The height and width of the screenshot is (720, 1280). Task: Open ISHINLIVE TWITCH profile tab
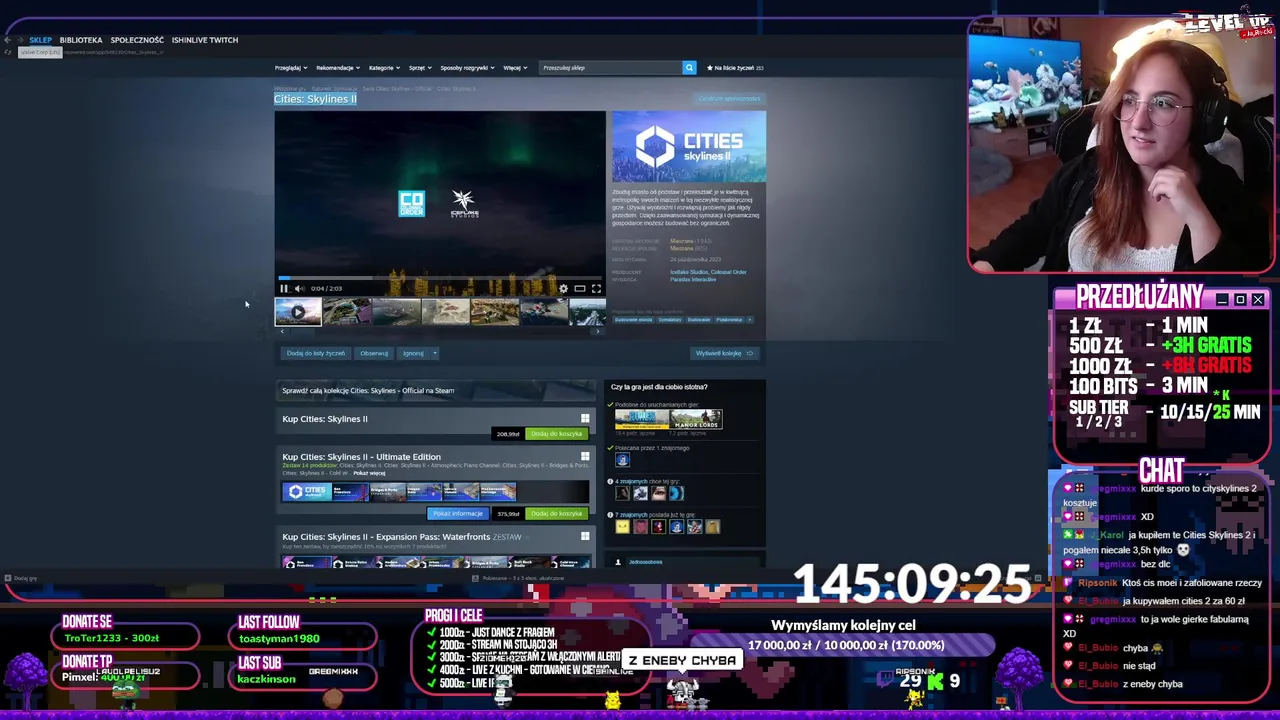(205, 40)
